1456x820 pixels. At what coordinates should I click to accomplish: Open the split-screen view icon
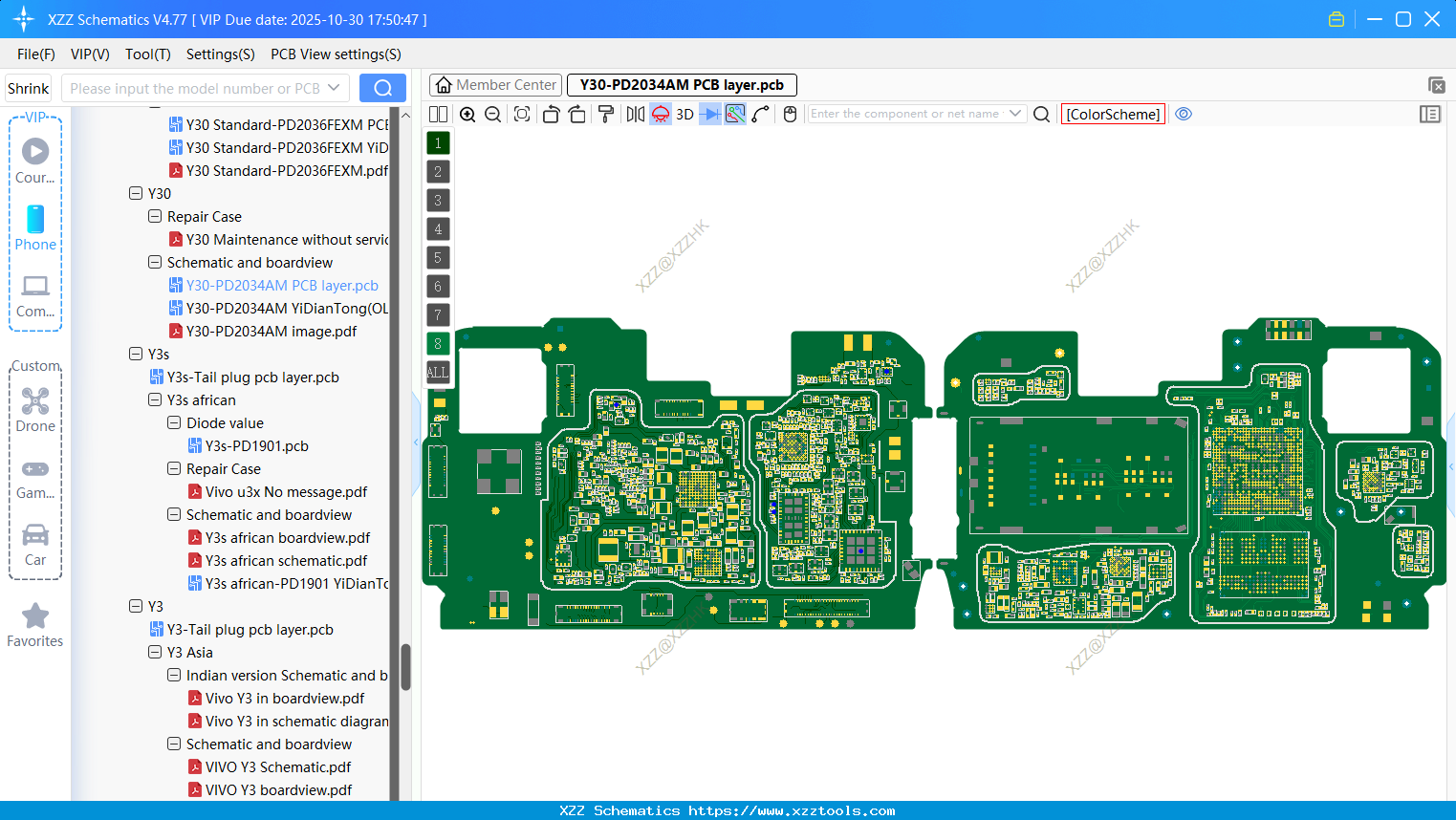coord(438,114)
